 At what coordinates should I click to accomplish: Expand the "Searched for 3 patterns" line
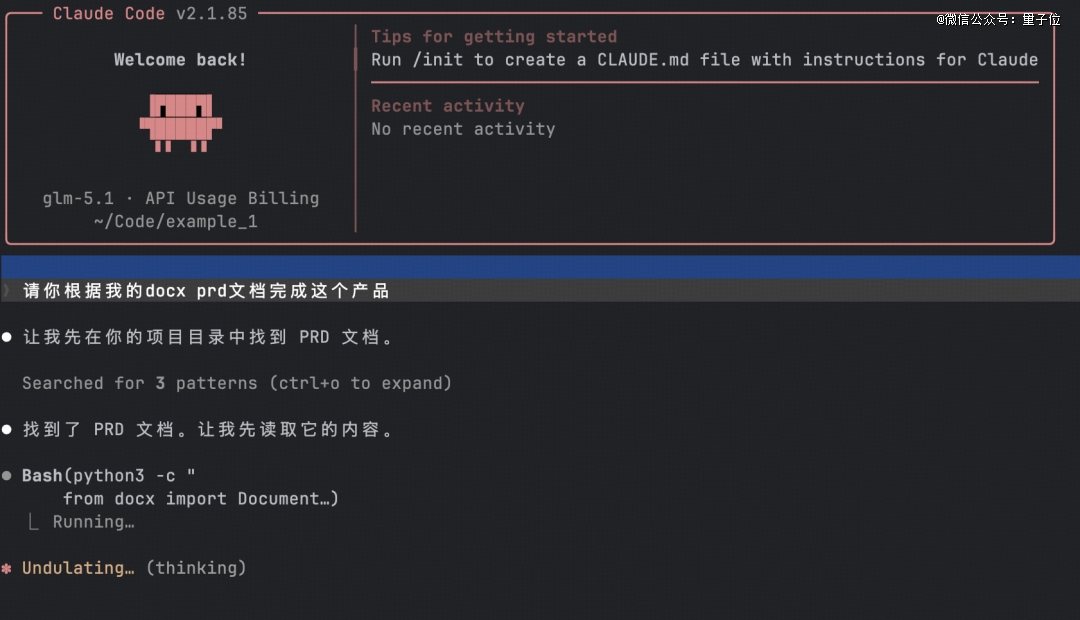[237, 383]
